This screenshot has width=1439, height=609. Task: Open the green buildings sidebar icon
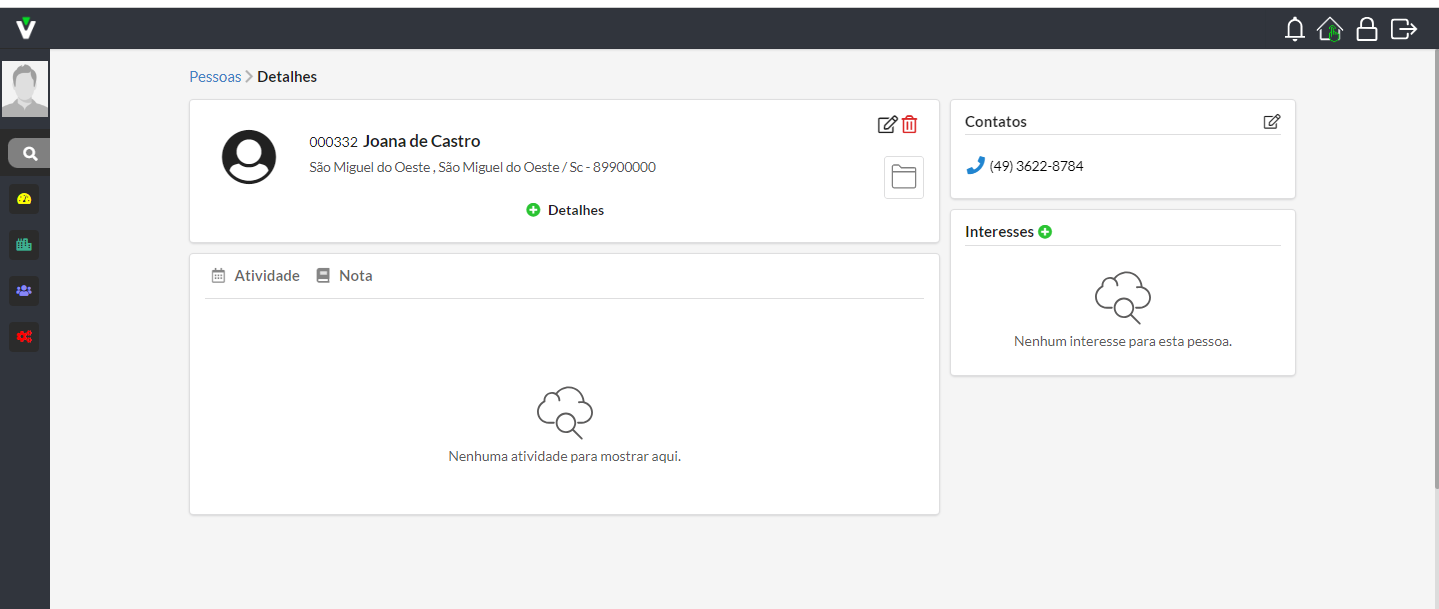click(25, 244)
